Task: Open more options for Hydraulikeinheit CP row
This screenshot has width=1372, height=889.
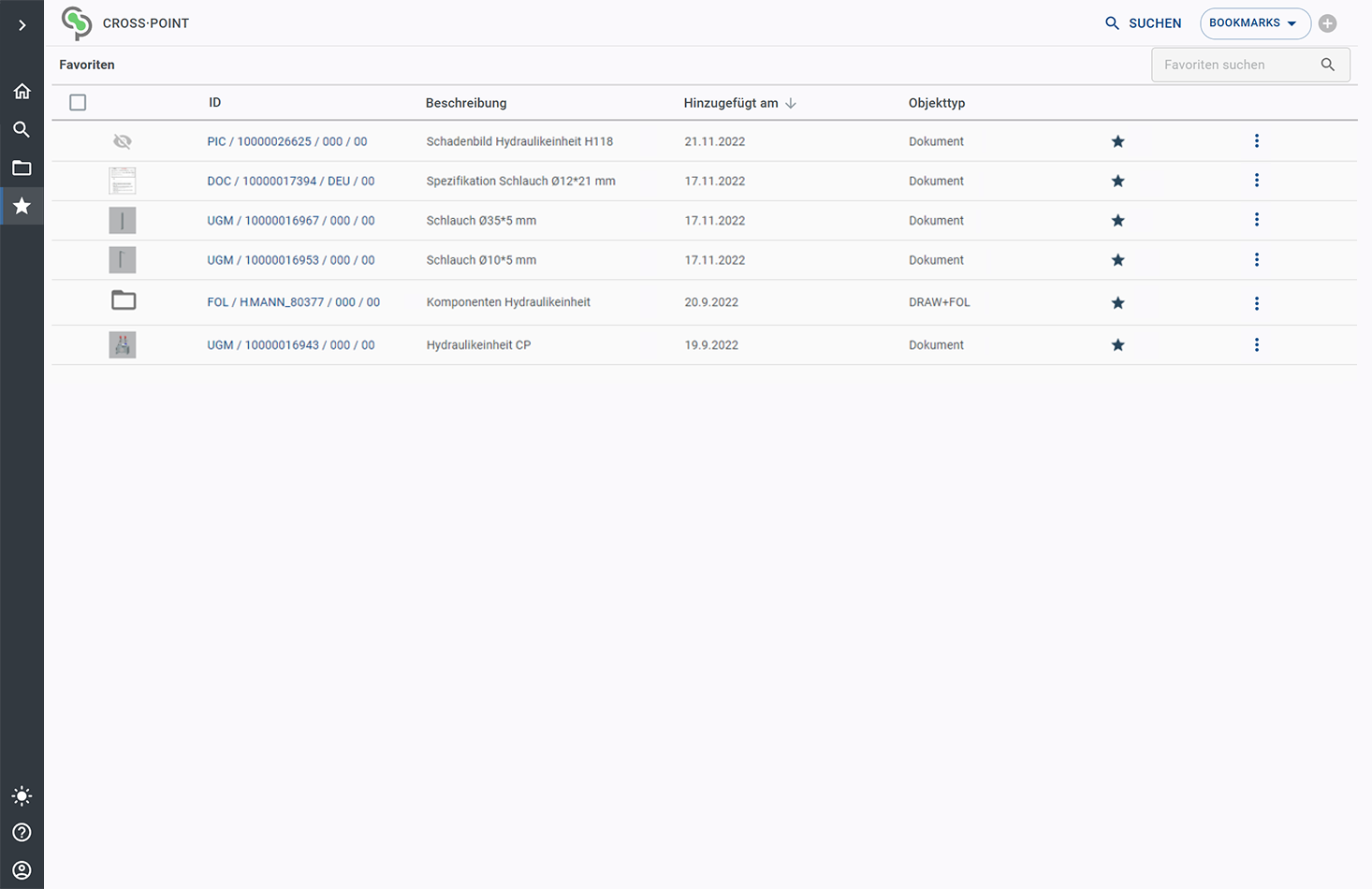Action: tap(1256, 344)
